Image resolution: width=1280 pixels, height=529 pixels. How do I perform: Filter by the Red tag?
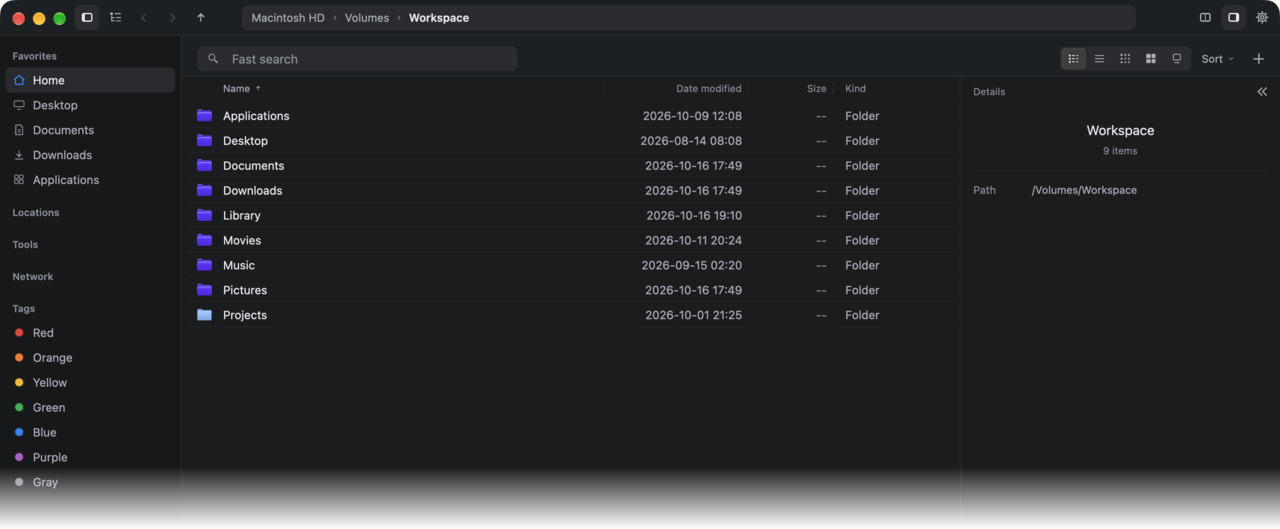[x=90, y=333]
